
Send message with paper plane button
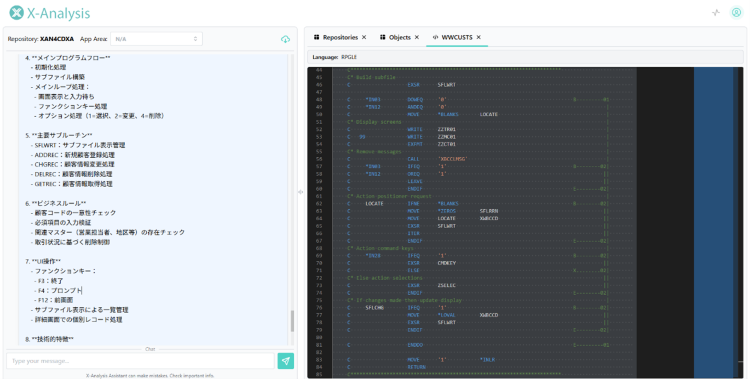click(286, 361)
